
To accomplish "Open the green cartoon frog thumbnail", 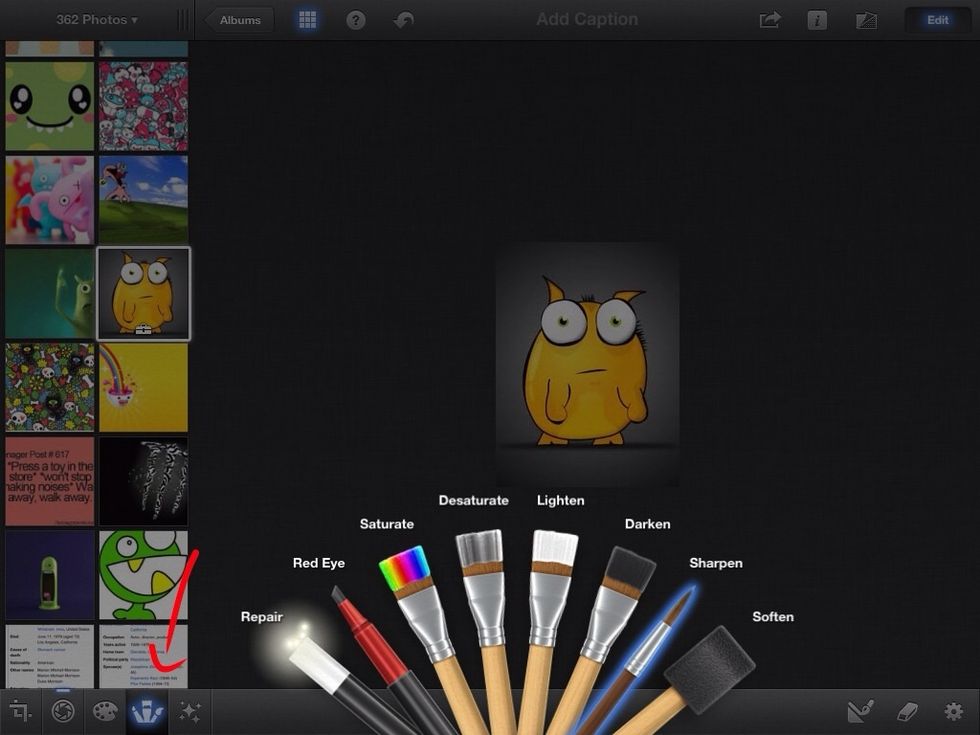I will 143,575.
